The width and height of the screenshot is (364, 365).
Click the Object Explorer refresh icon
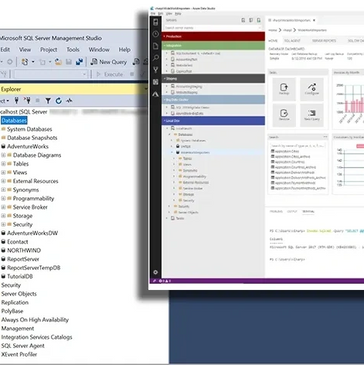pos(59,101)
